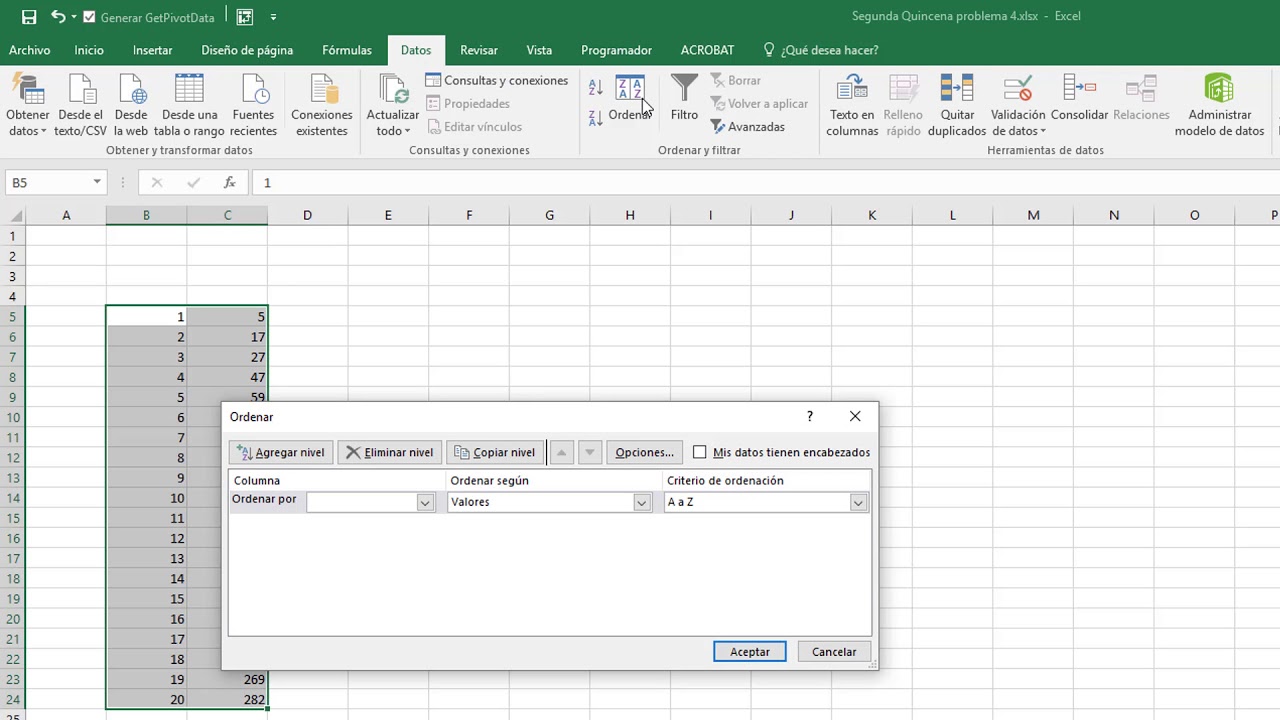Image resolution: width=1280 pixels, height=720 pixels.
Task: Click Cancelar in the Ordenar dialog
Action: point(834,652)
